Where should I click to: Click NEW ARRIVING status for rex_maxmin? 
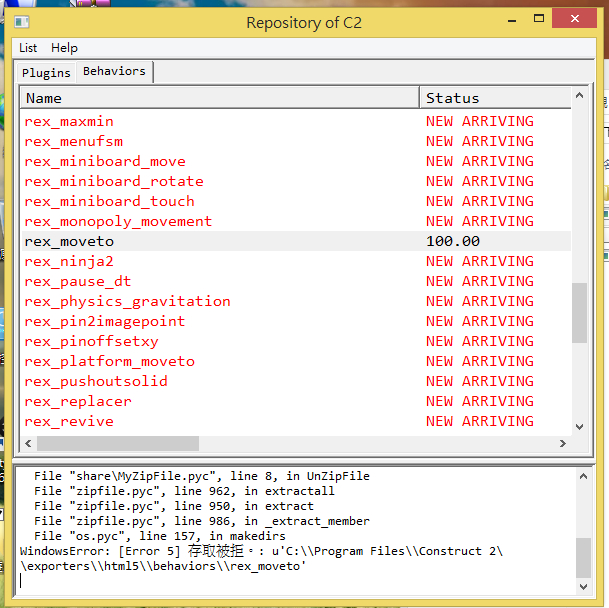[x=480, y=121]
